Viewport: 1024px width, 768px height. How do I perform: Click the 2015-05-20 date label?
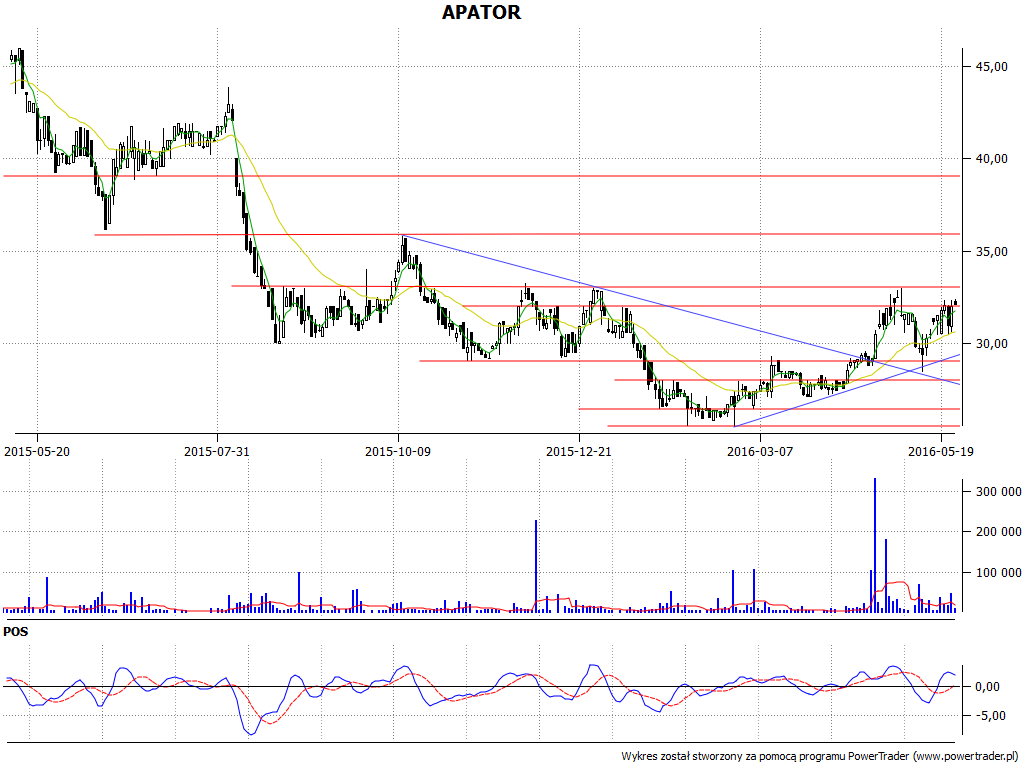37,451
